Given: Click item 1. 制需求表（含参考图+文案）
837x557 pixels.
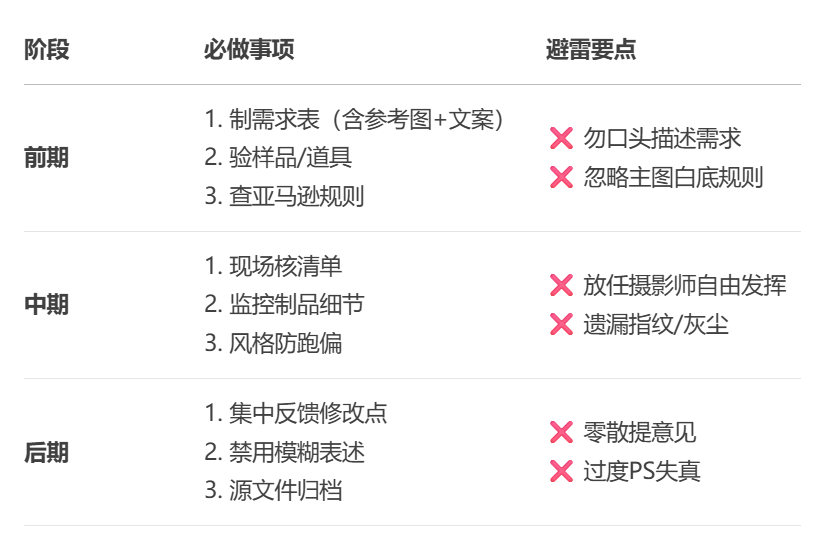Looking at the screenshot, I should click(x=354, y=119).
